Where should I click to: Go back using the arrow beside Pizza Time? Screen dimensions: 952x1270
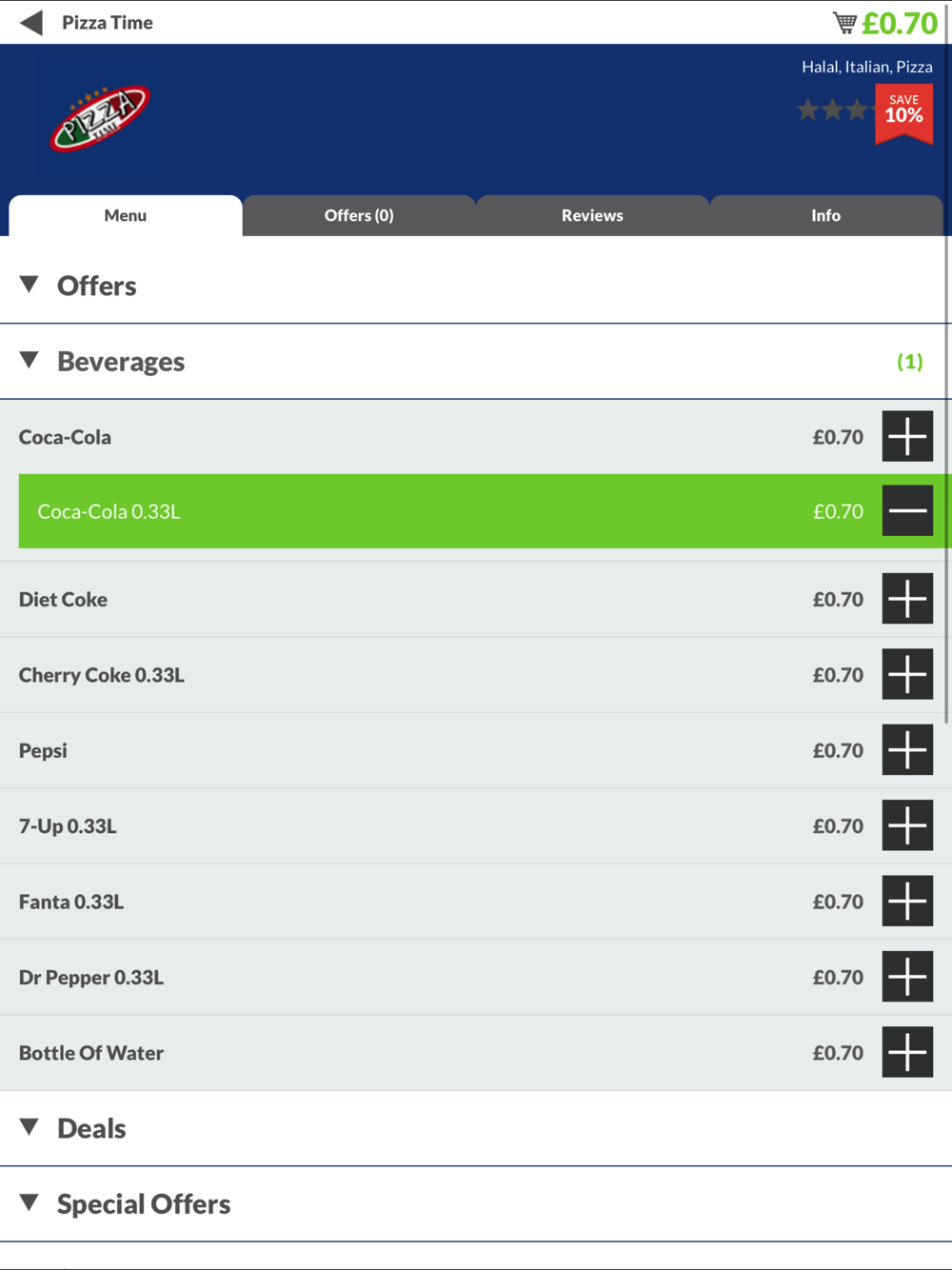pos(31,23)
